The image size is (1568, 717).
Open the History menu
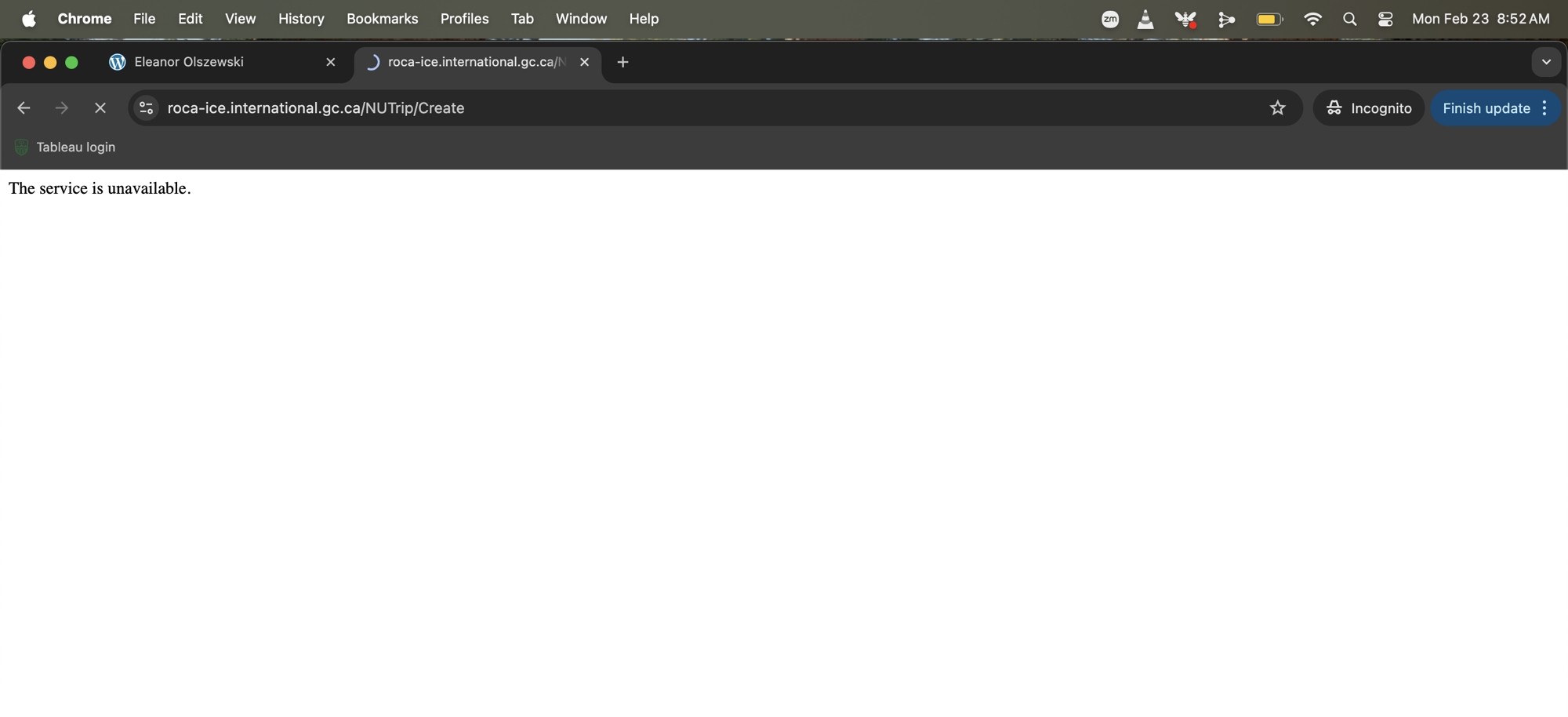click(301, 19)
